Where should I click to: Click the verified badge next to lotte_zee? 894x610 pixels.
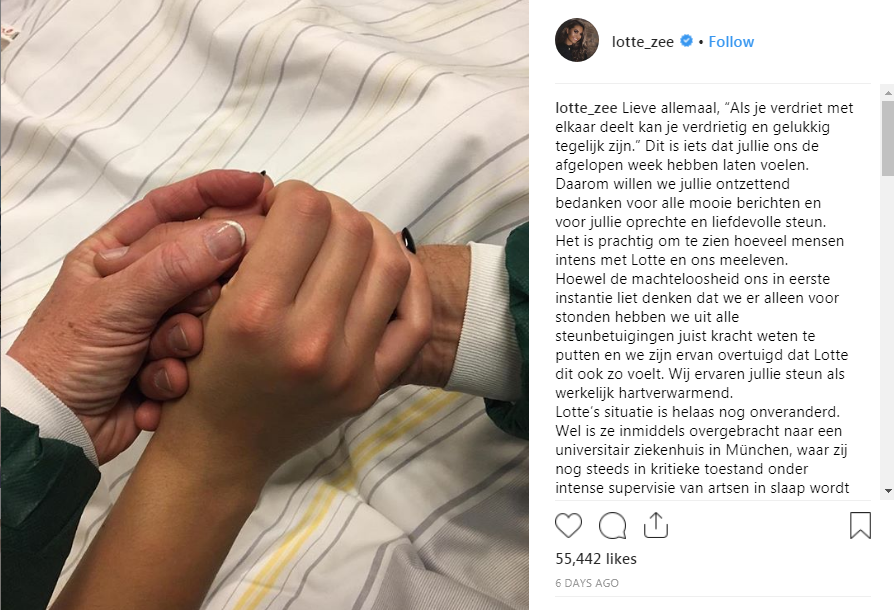click(x=686, y=41)
